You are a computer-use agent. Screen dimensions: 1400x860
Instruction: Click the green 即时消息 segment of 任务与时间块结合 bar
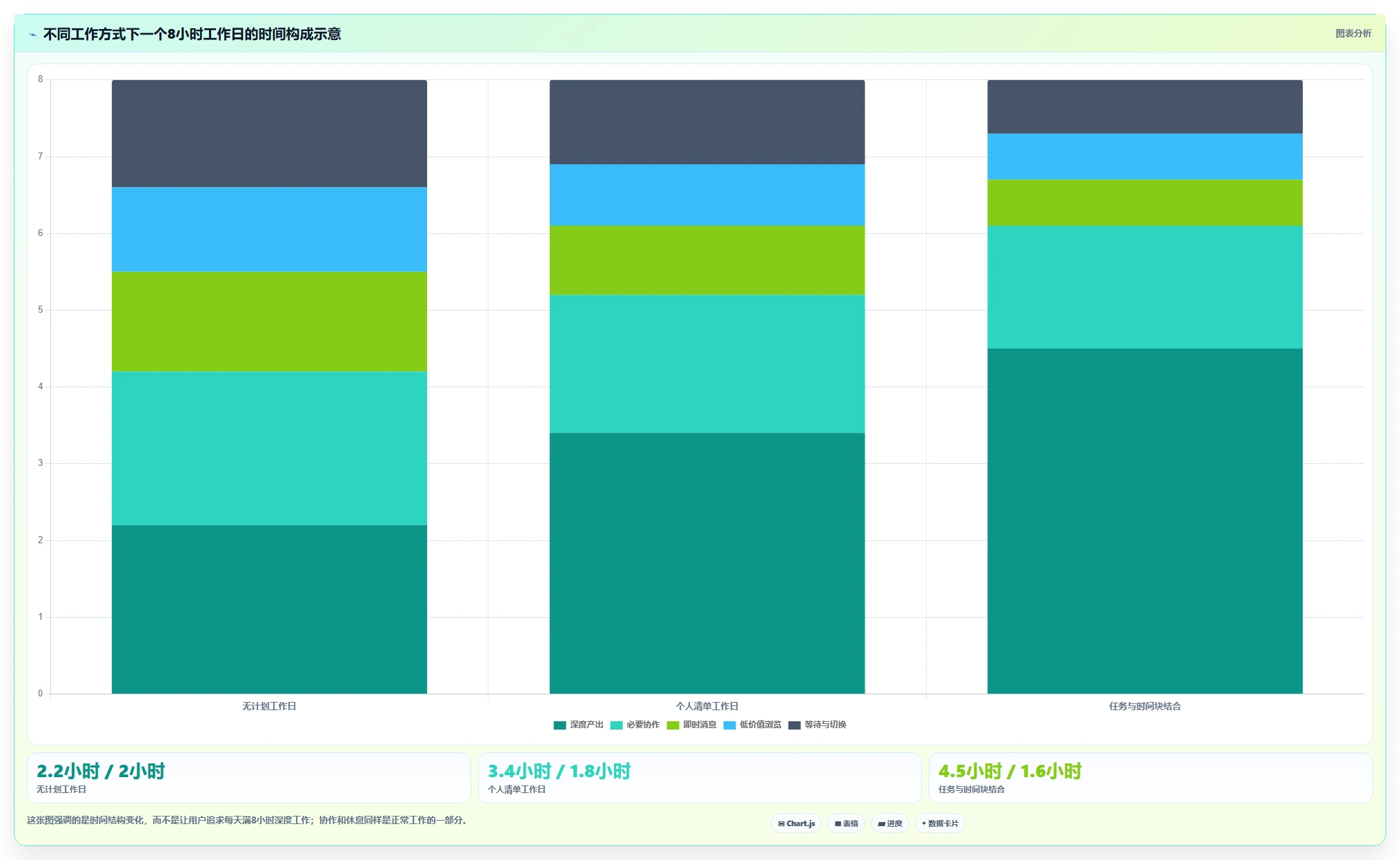(x=1145, y=203)
